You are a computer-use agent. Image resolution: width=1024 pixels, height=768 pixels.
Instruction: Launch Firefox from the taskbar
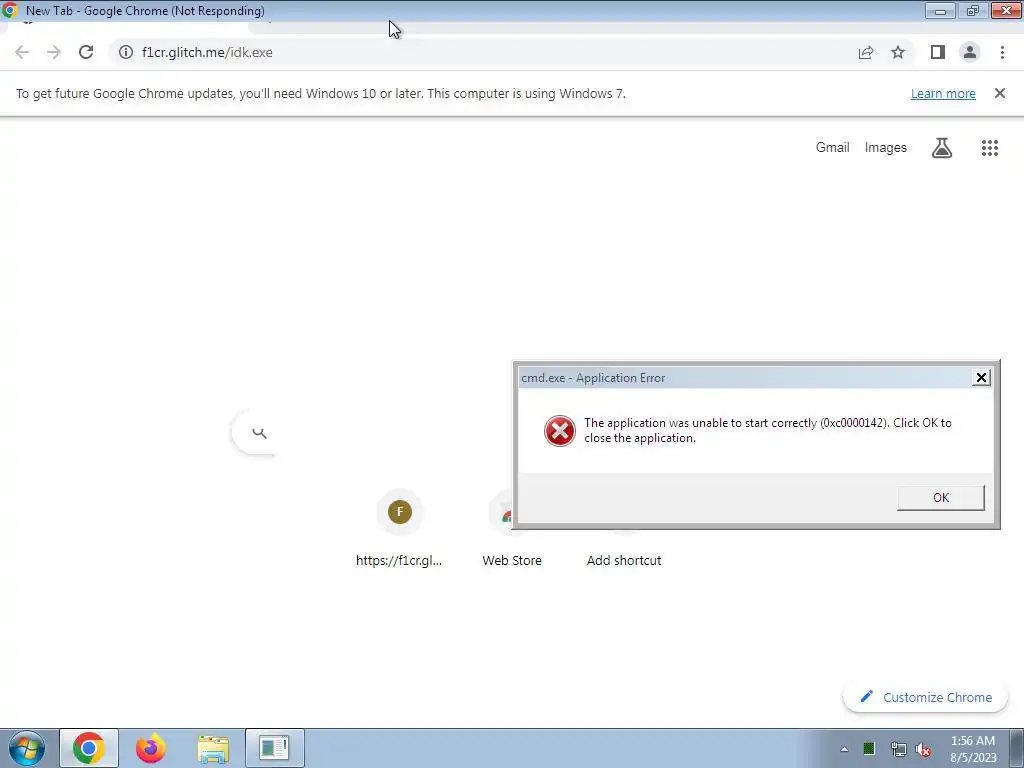click(x=150, y=748)
